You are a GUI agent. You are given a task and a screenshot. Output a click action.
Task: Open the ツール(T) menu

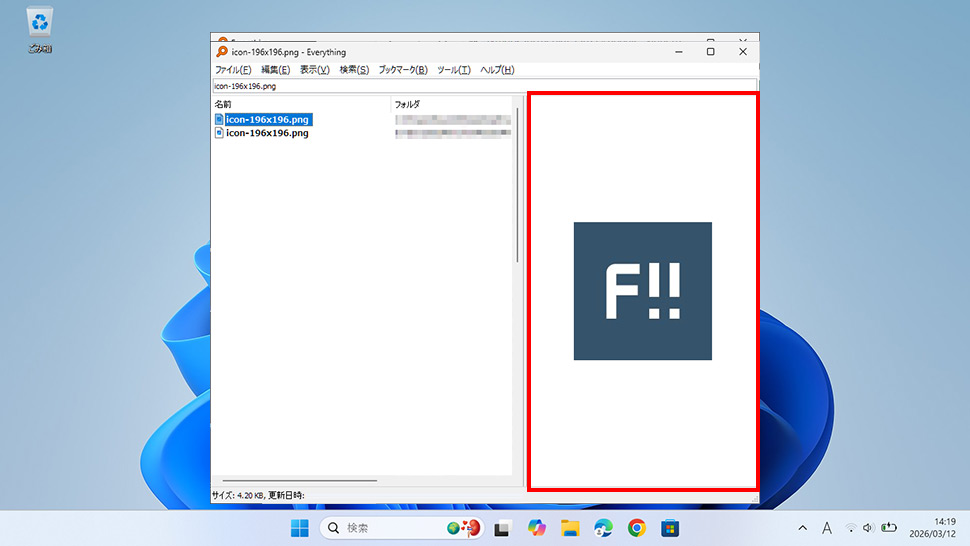(x=453, y=70)
